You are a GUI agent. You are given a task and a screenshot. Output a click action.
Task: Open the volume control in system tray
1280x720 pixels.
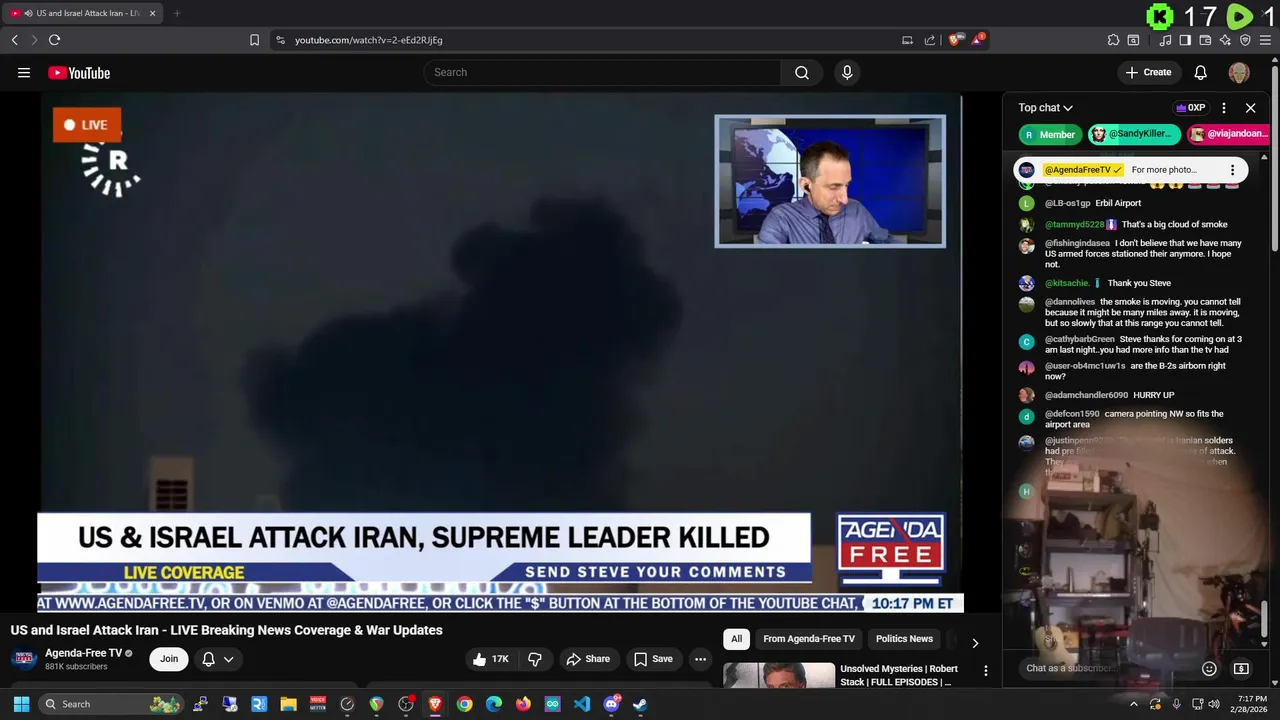tap(1214, 704)
